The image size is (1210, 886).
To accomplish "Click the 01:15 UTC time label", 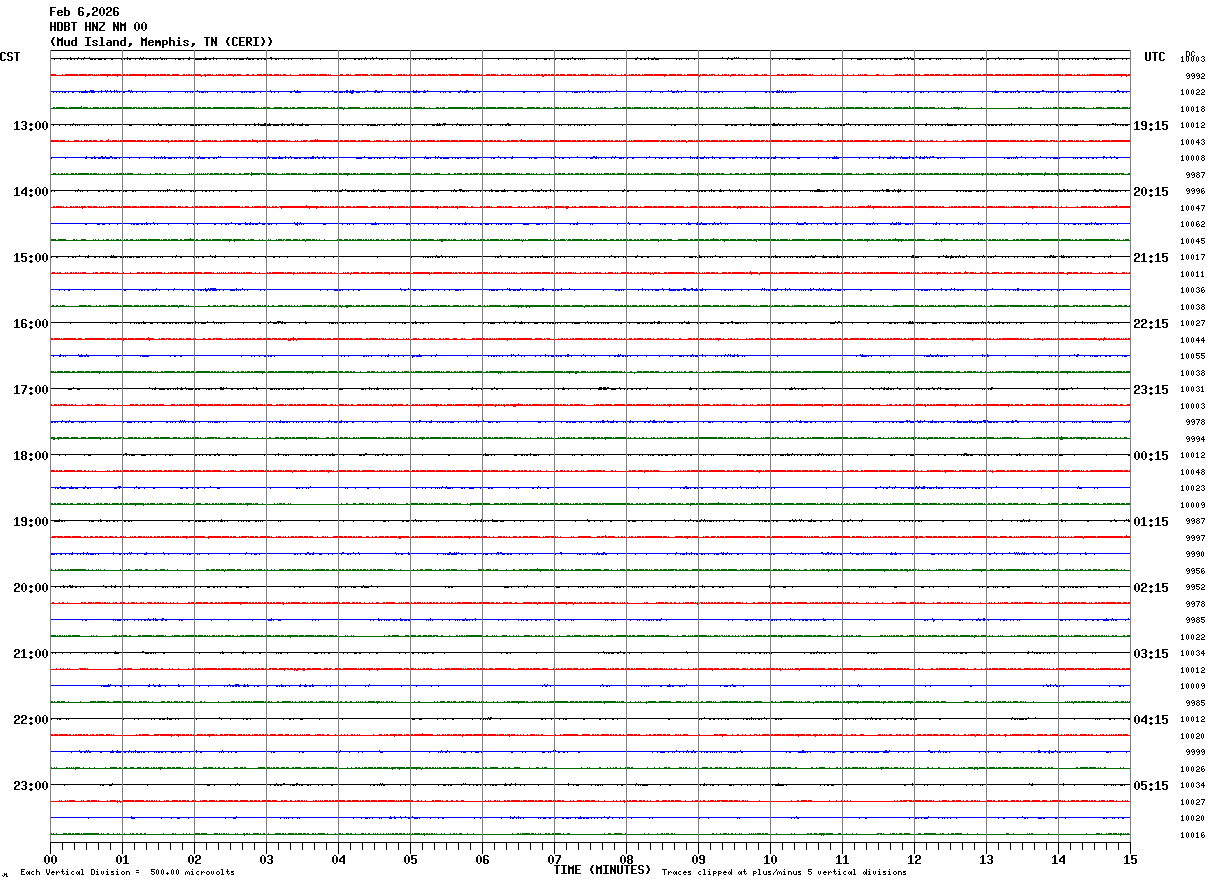I will click(x=1151, y=522).
